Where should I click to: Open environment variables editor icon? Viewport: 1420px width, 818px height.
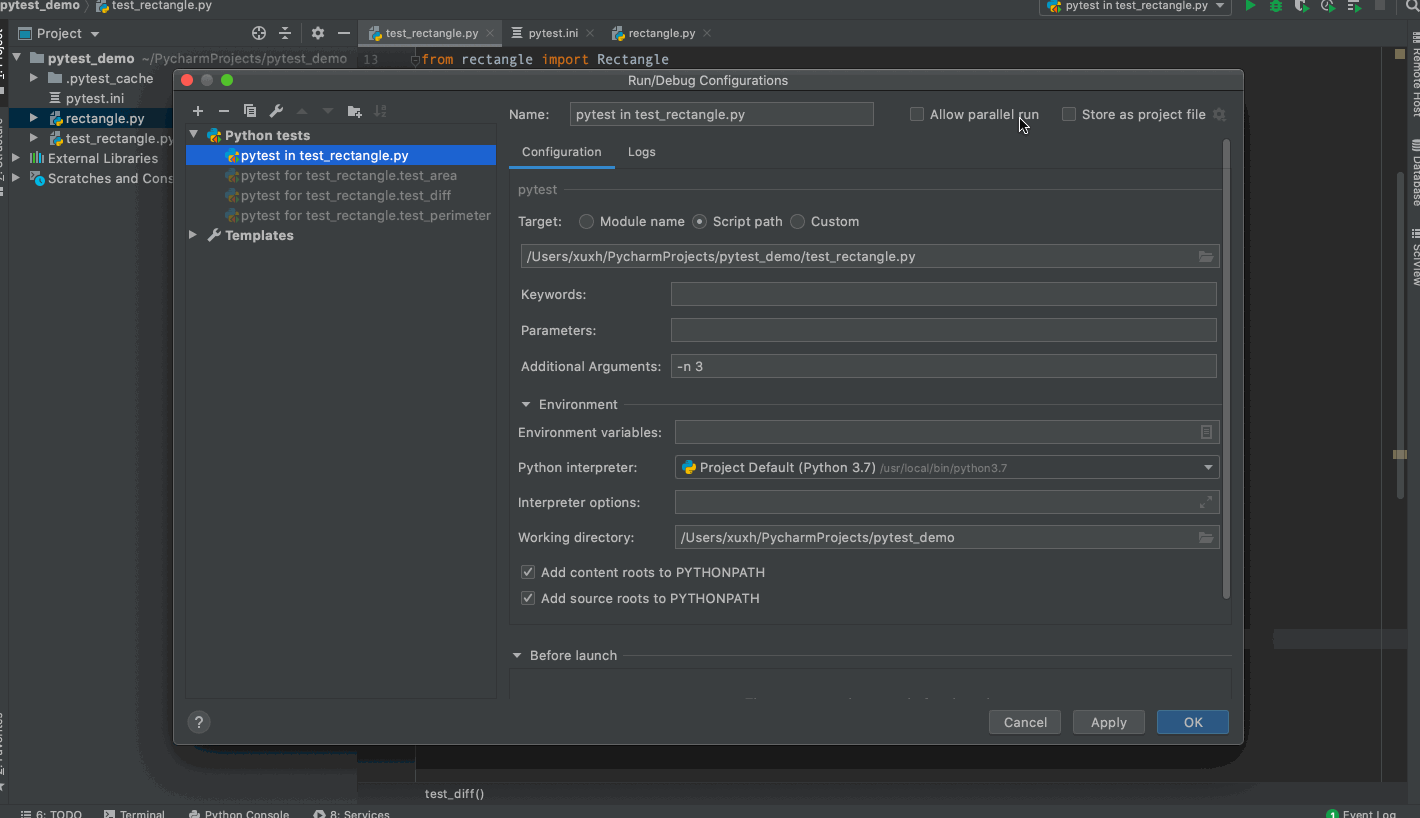[x=1206, y=432]
